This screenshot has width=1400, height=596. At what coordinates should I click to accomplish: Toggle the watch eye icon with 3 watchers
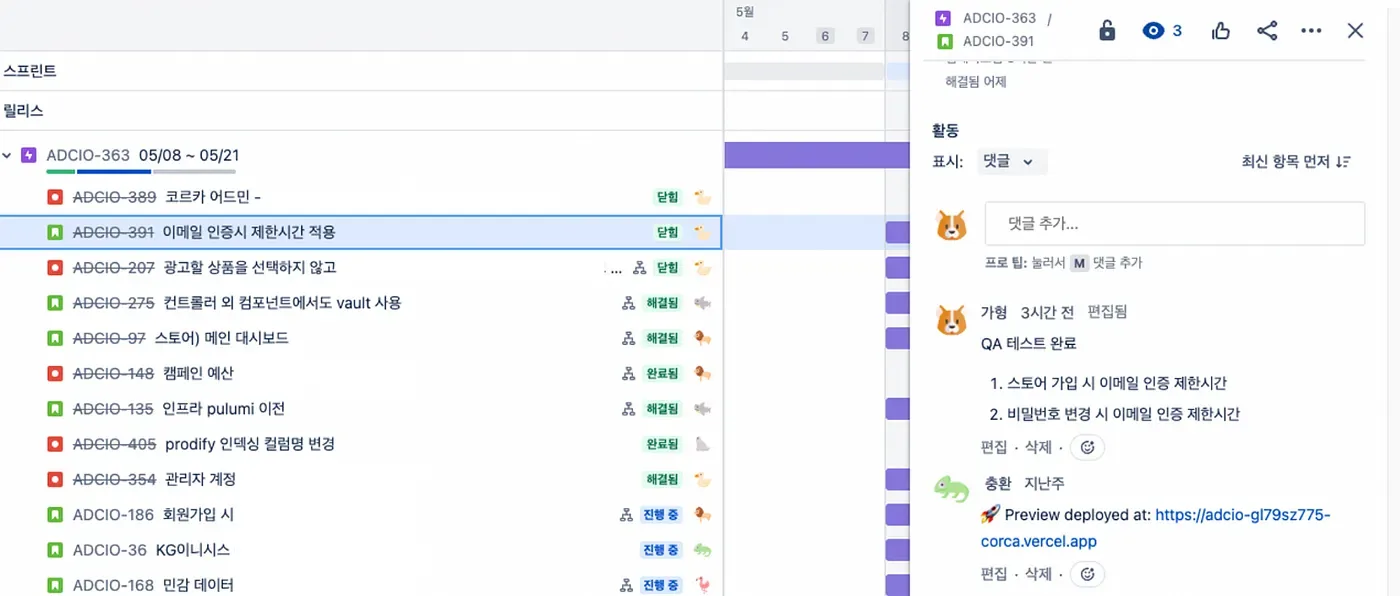1162,31
